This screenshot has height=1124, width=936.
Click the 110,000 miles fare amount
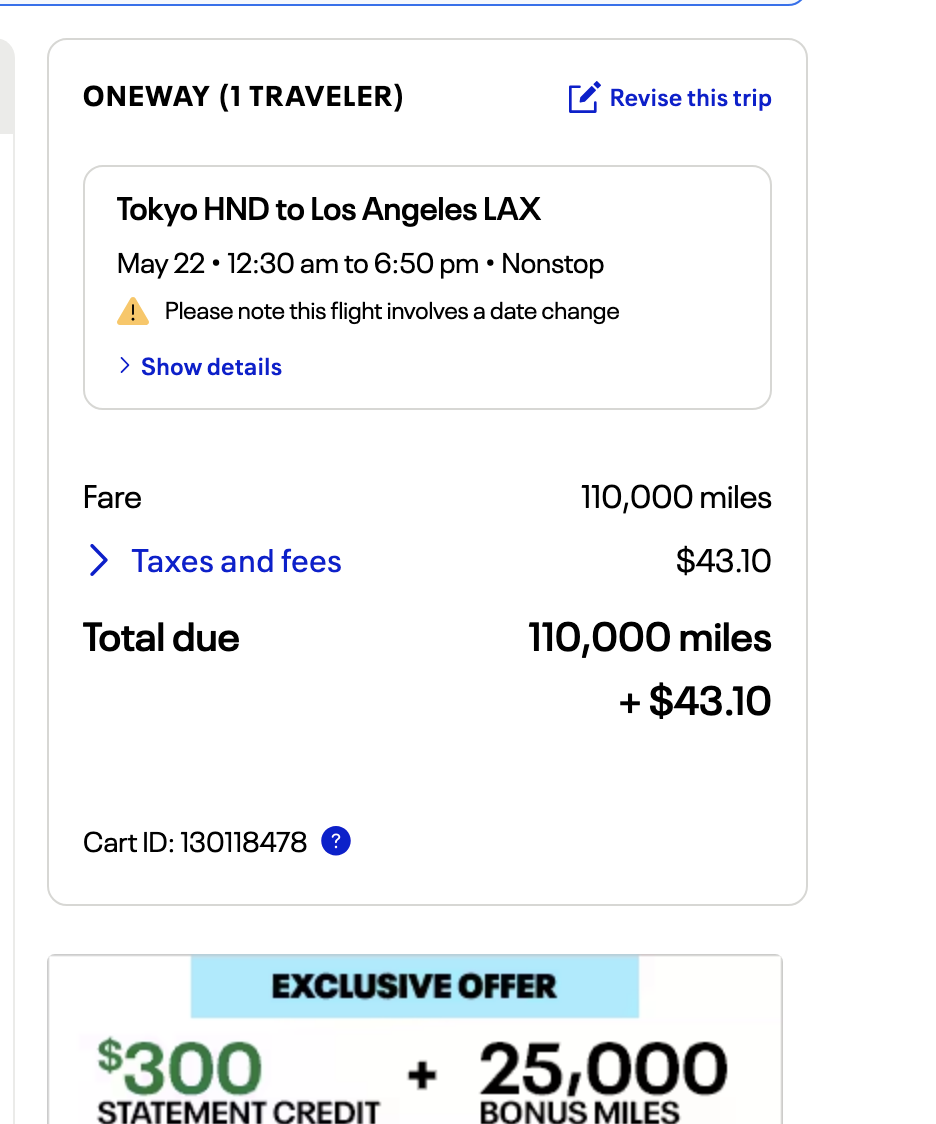click(x=676, y=498)
